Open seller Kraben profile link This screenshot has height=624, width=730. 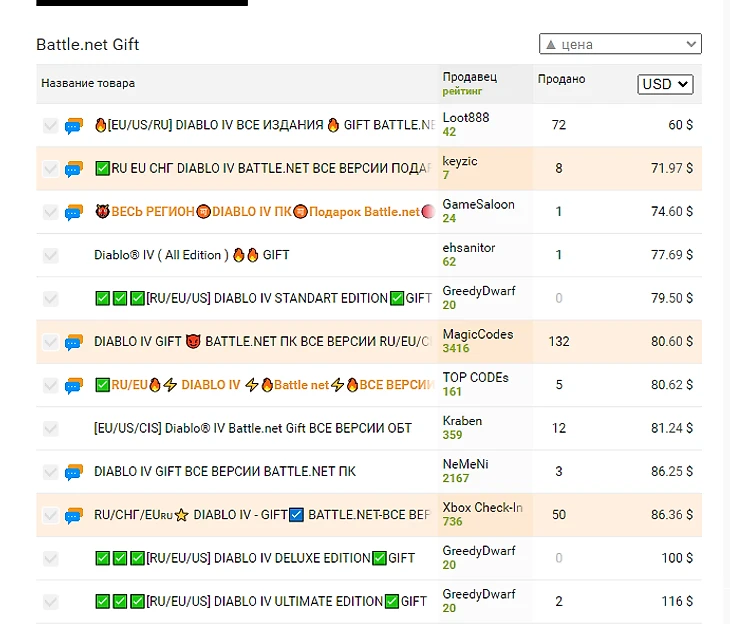click(x=462, y=421)
